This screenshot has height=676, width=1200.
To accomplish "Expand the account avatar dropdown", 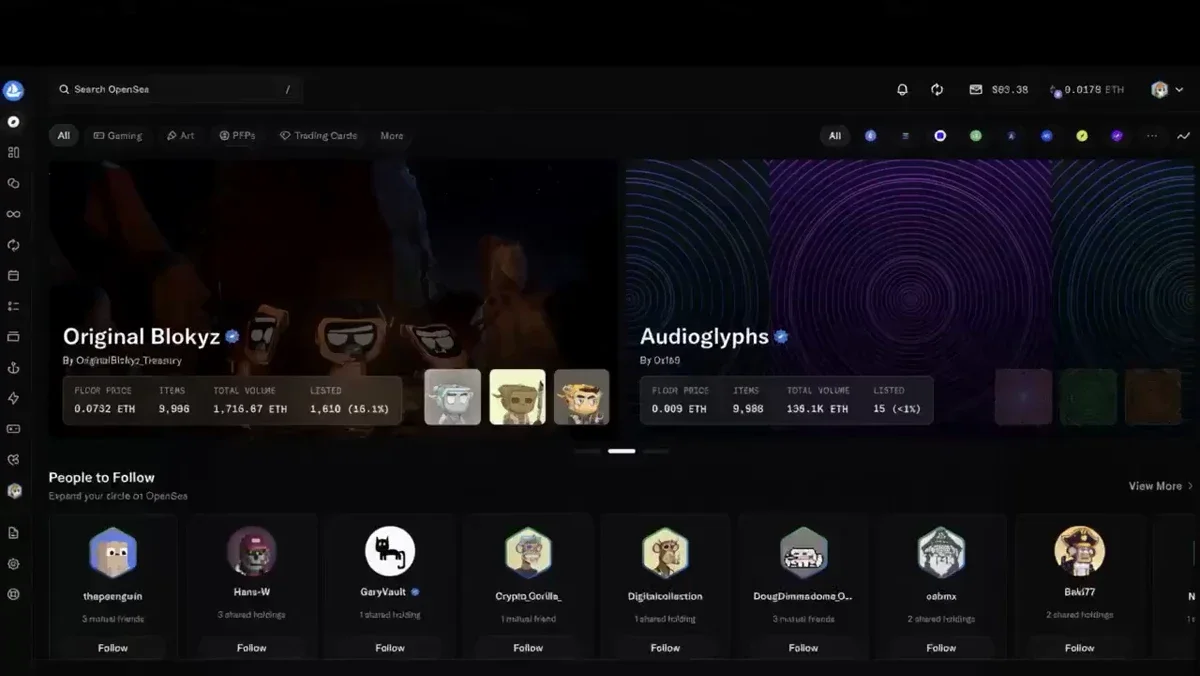I will pyautogui.click(x=1167, y=90).
